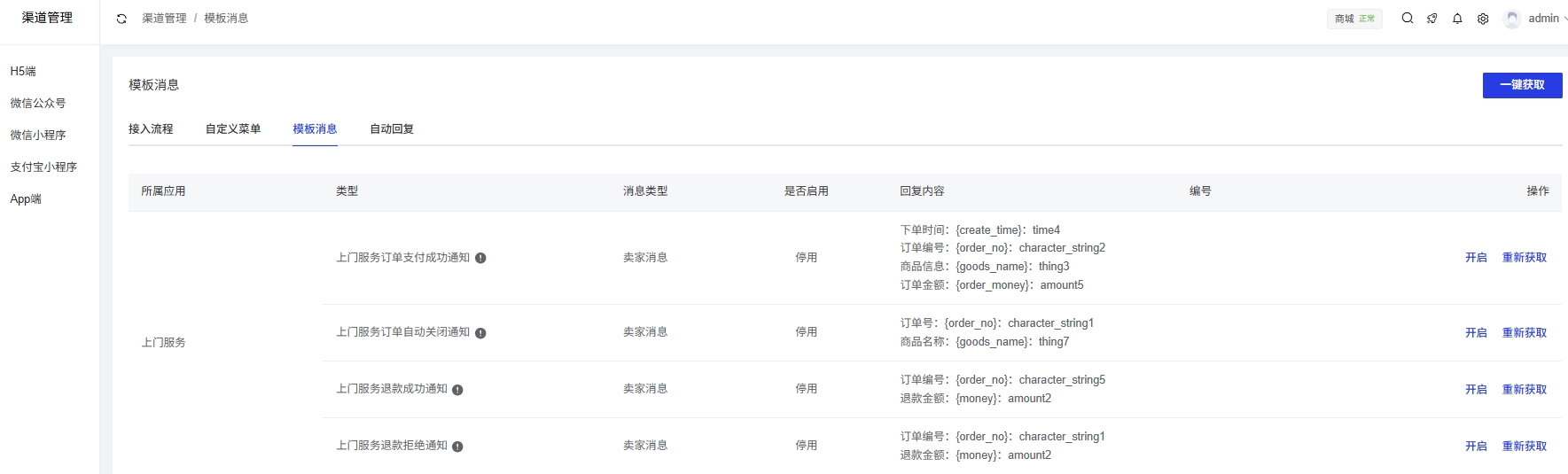Click info icon beside 上门服务退款成功通知

(457, 390)
